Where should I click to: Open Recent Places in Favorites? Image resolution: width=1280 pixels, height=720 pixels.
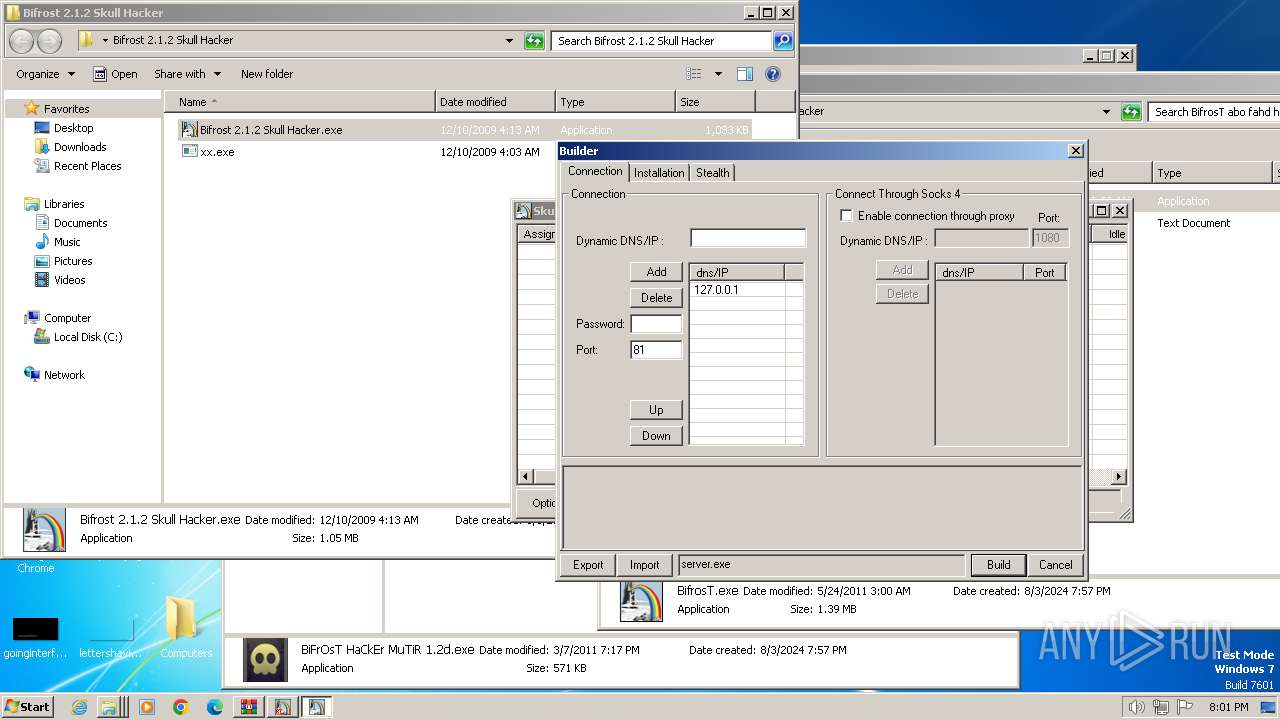pos(87,166)
